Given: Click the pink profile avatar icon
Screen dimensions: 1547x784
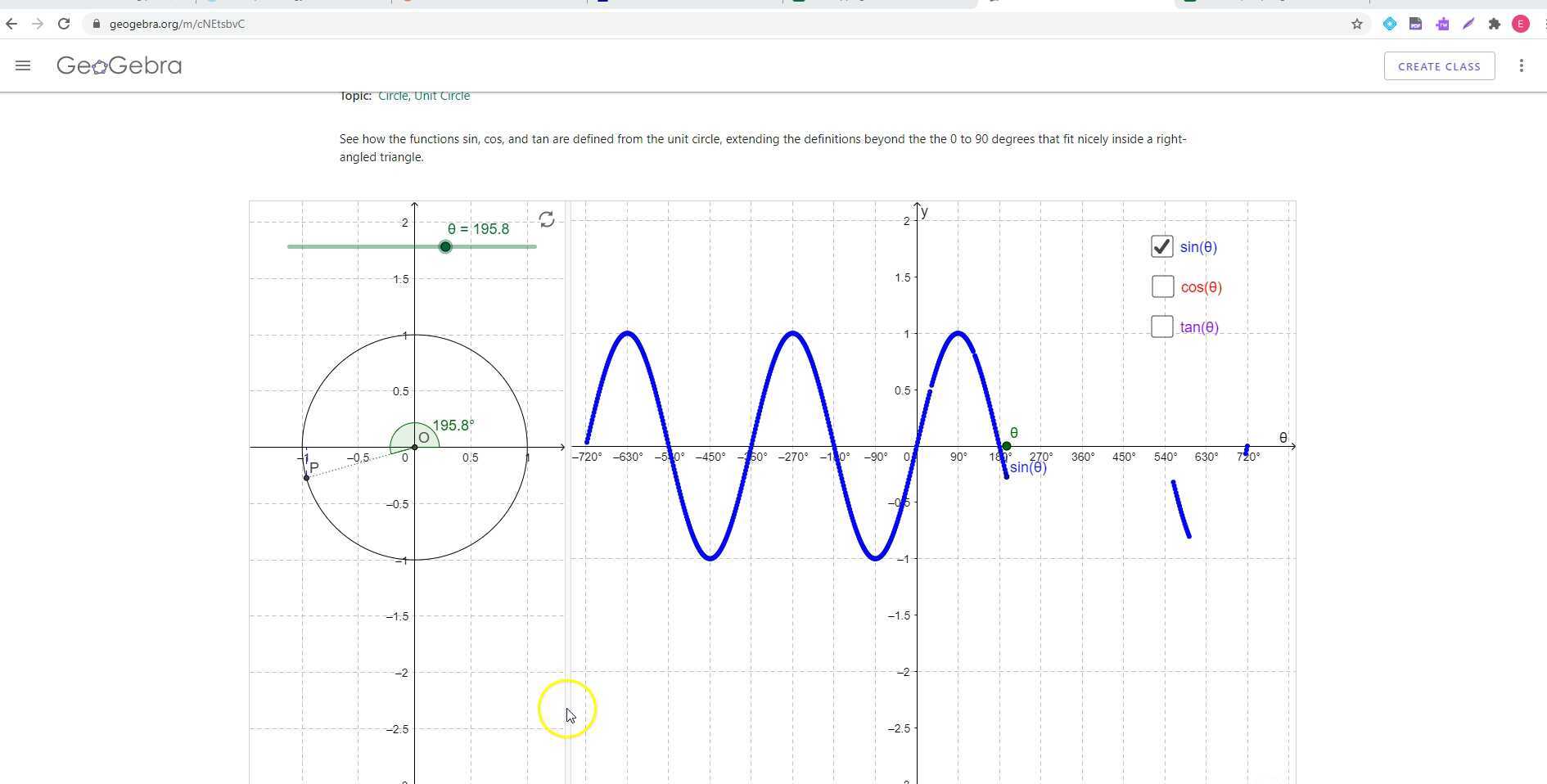Looking at the screenshot, I should [1521, 24].
